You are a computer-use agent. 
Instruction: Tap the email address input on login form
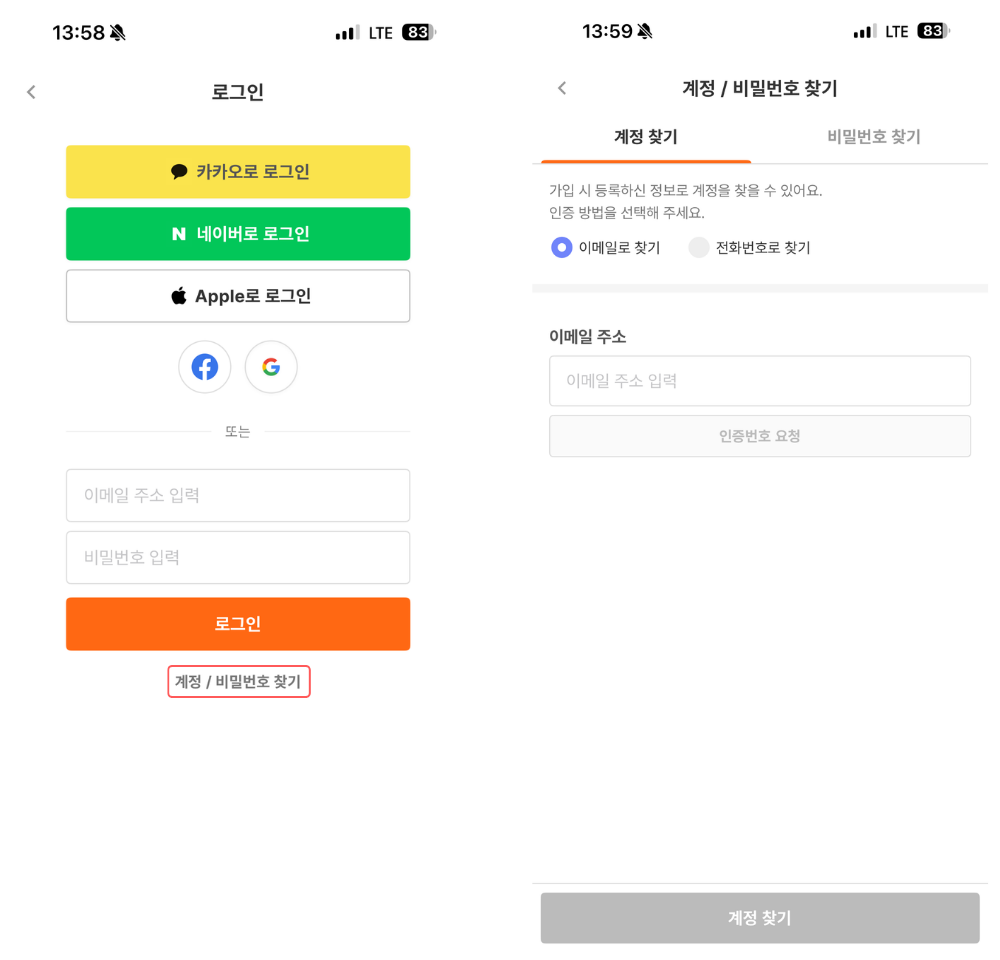tap(238, 495)
